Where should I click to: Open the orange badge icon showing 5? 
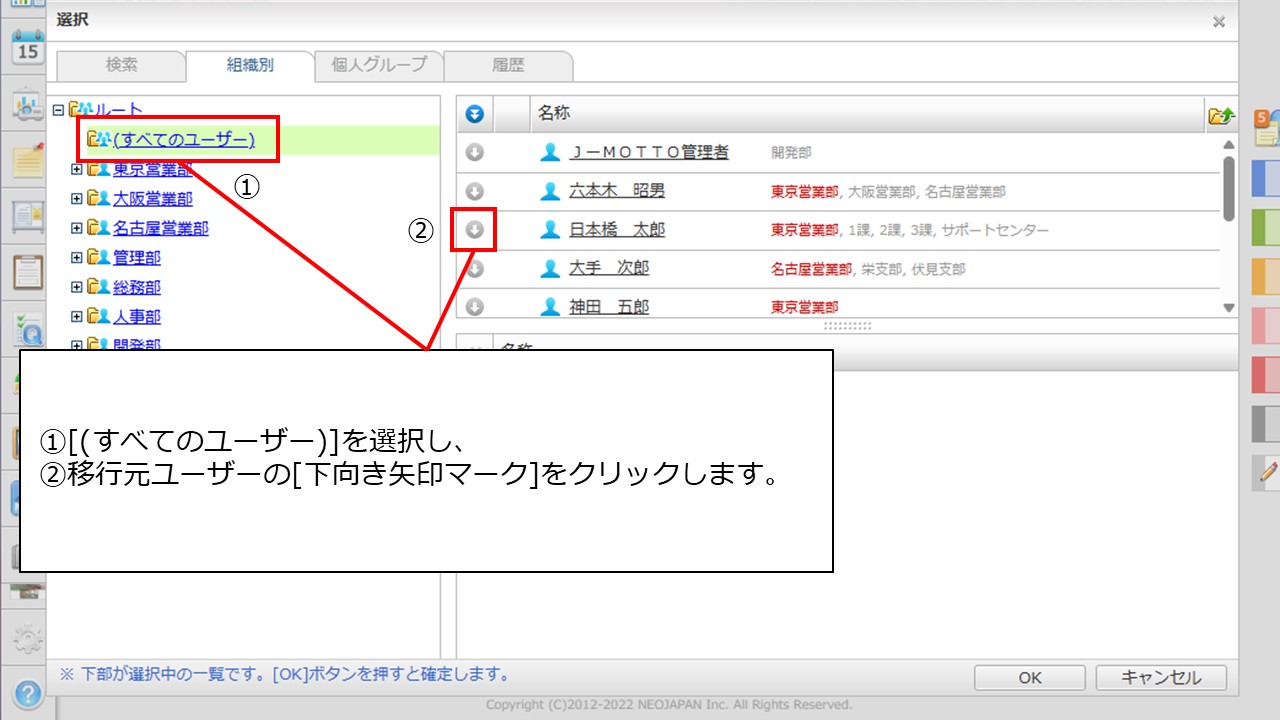pyautogui.click(x=1267, y=127)
